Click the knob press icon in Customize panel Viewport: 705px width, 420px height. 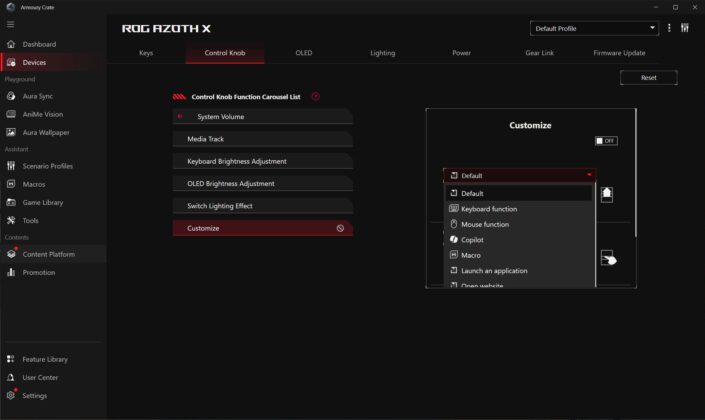(x=607, y=194)
